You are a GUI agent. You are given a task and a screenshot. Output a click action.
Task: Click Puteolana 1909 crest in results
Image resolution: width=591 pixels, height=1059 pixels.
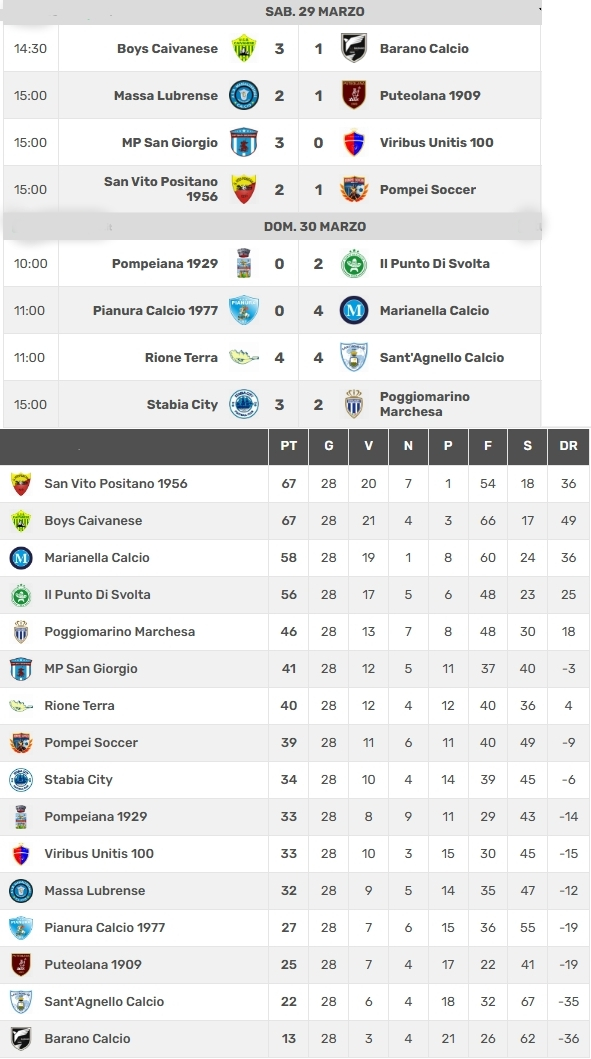[354, 95]
